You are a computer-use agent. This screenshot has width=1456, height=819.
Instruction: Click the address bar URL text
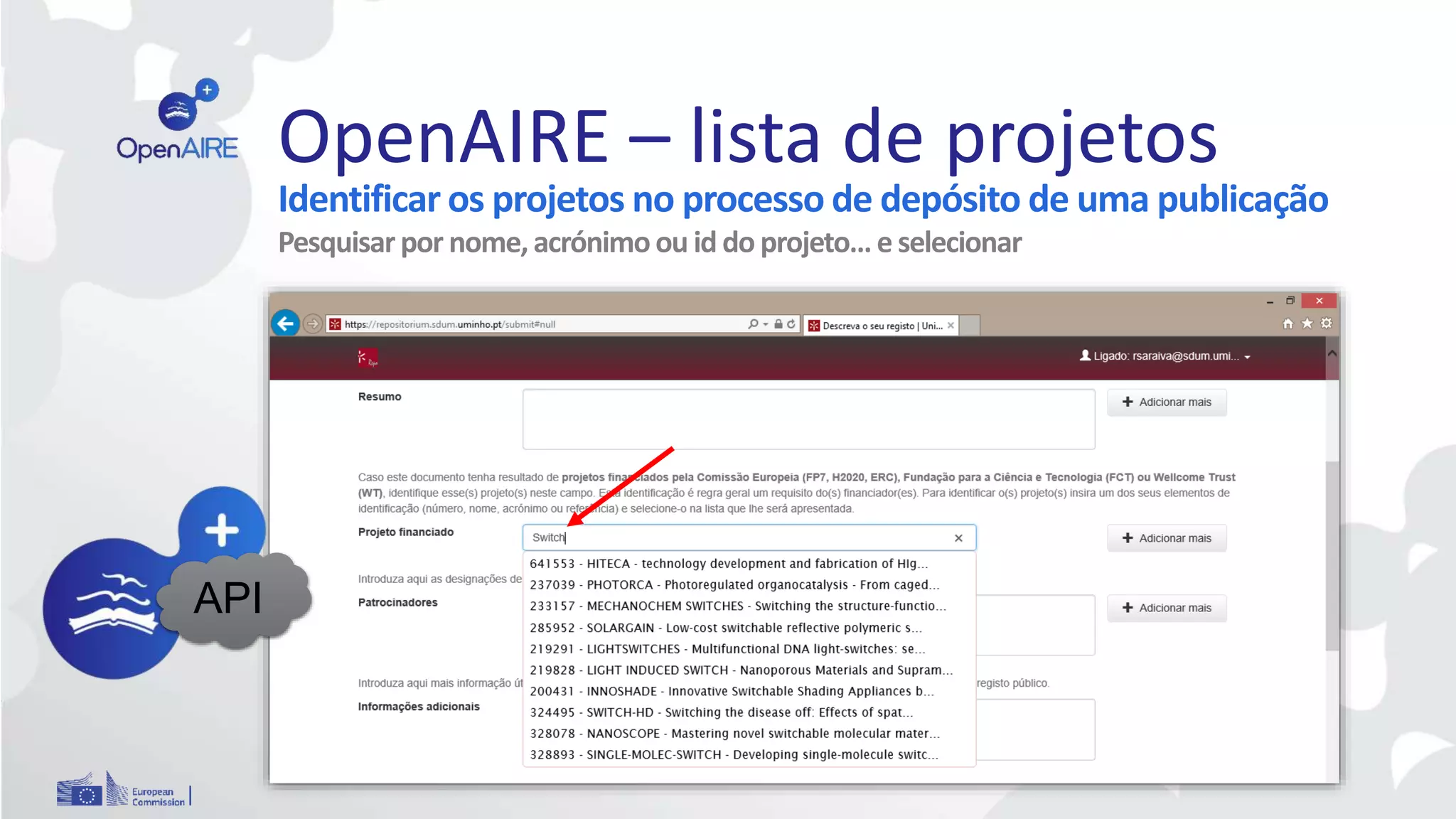click(x=450, y=324)
